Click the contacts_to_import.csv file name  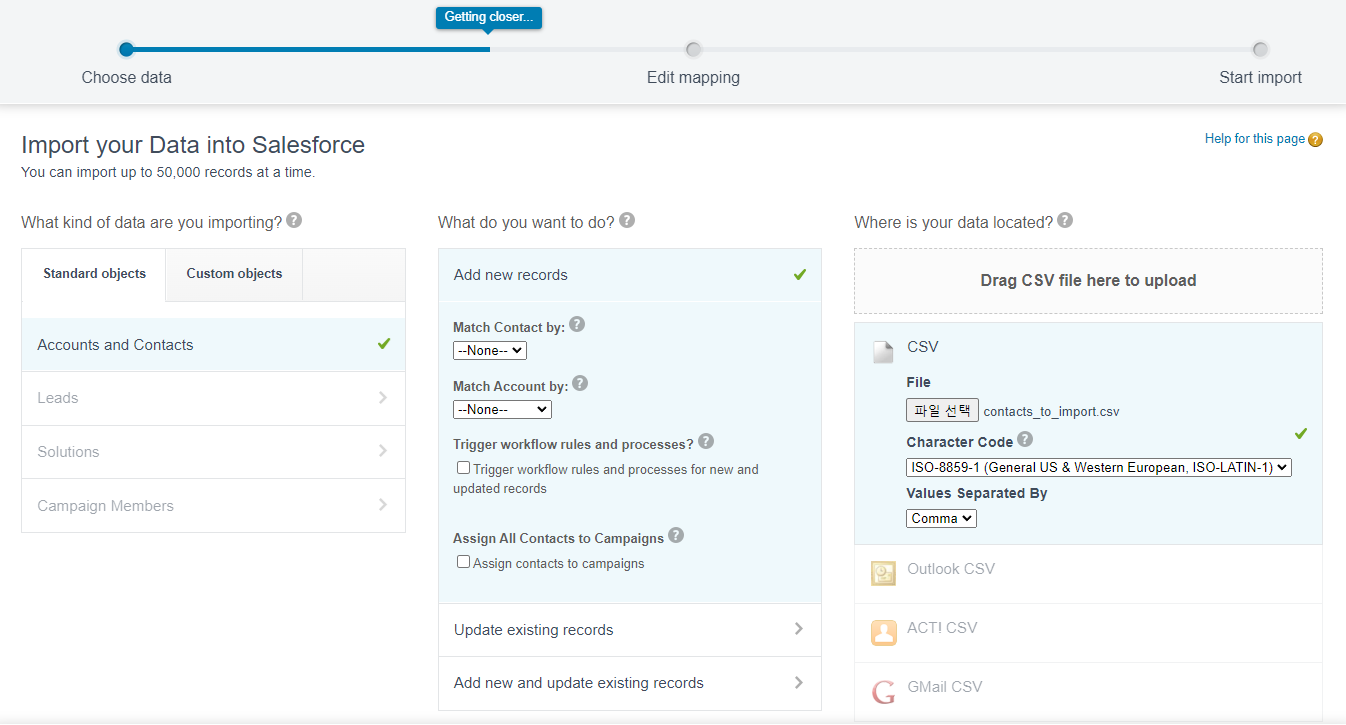(x=1051, y=411)
